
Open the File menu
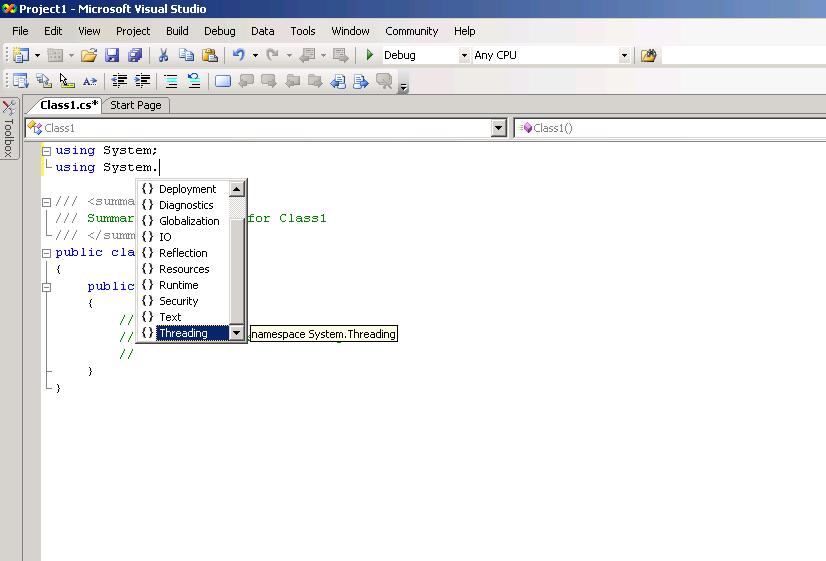[20, 31]
